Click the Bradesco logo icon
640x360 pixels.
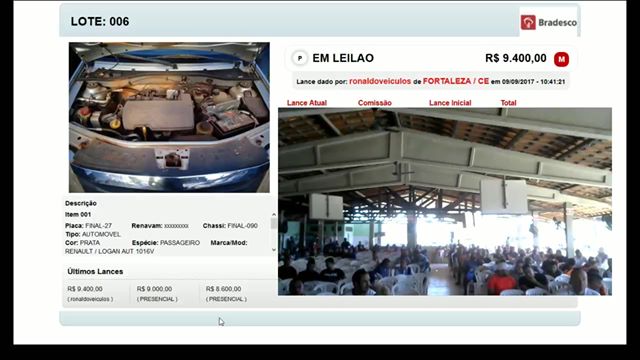pyautogui.click(x=528, y=22)
